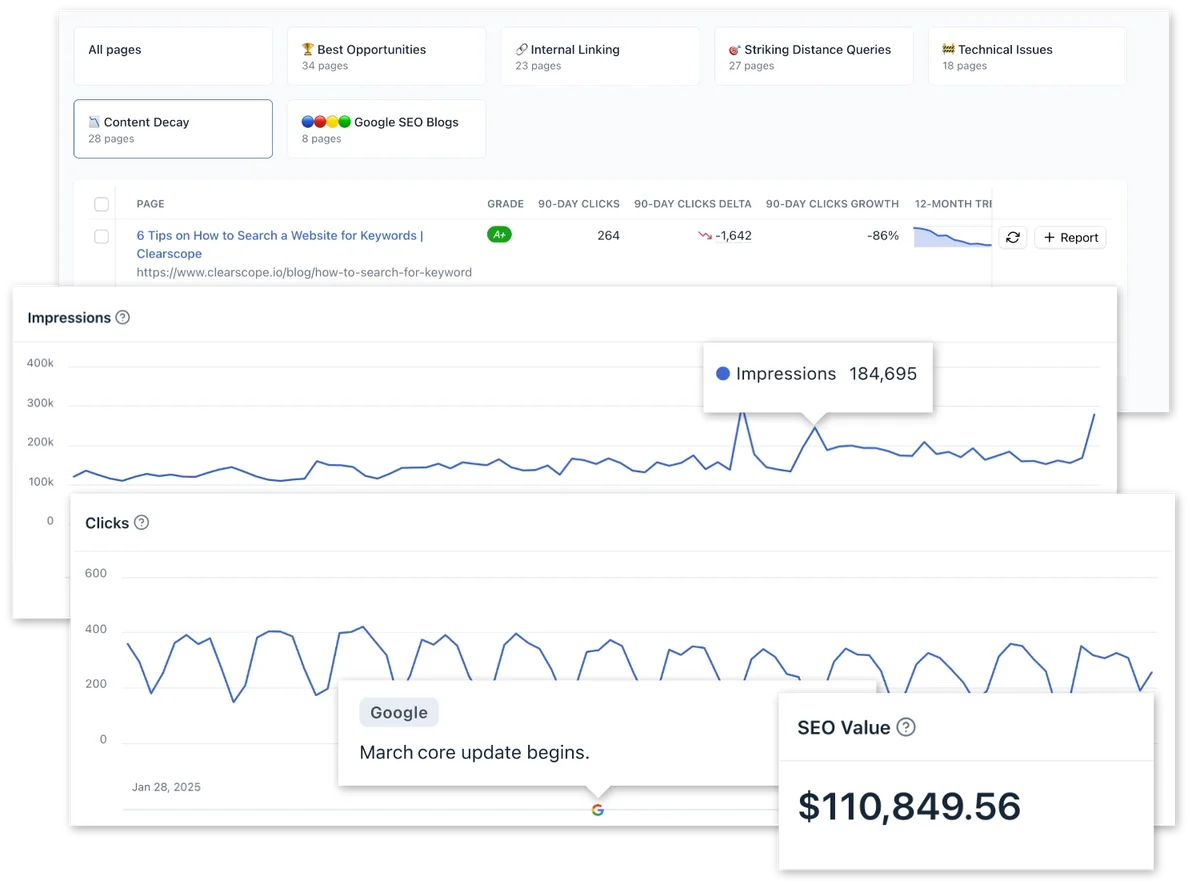Open the SEO Value help tooltip icon
The height and width of the screenshot is (885, 1200).
(906, 728)
